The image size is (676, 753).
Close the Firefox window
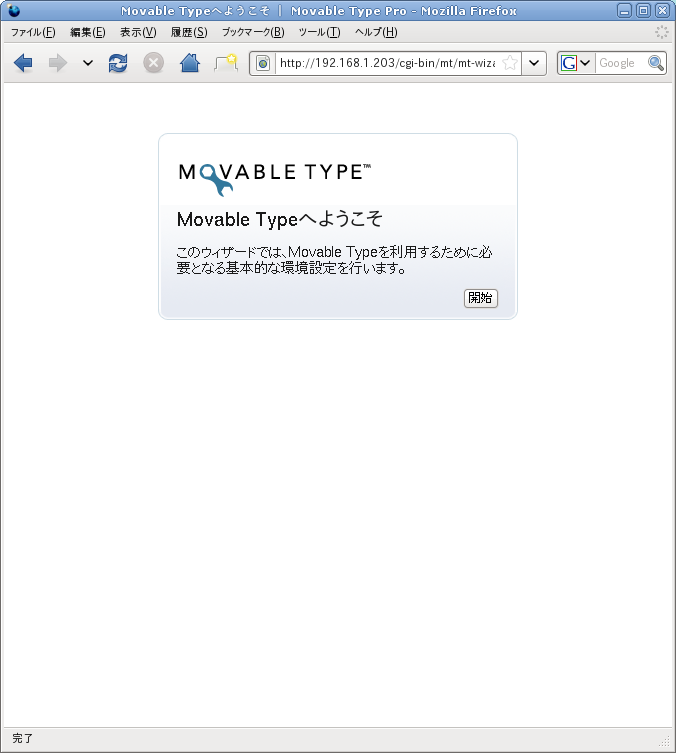tap(663, 11)
